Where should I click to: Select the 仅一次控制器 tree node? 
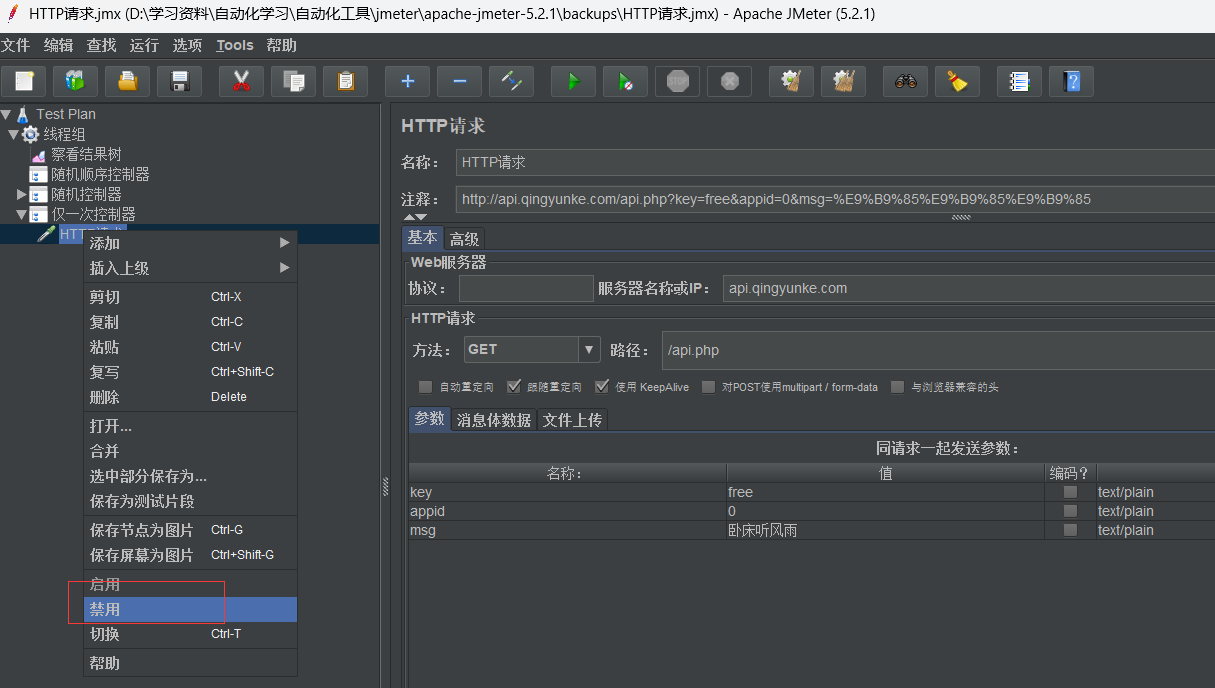[83, 214]
